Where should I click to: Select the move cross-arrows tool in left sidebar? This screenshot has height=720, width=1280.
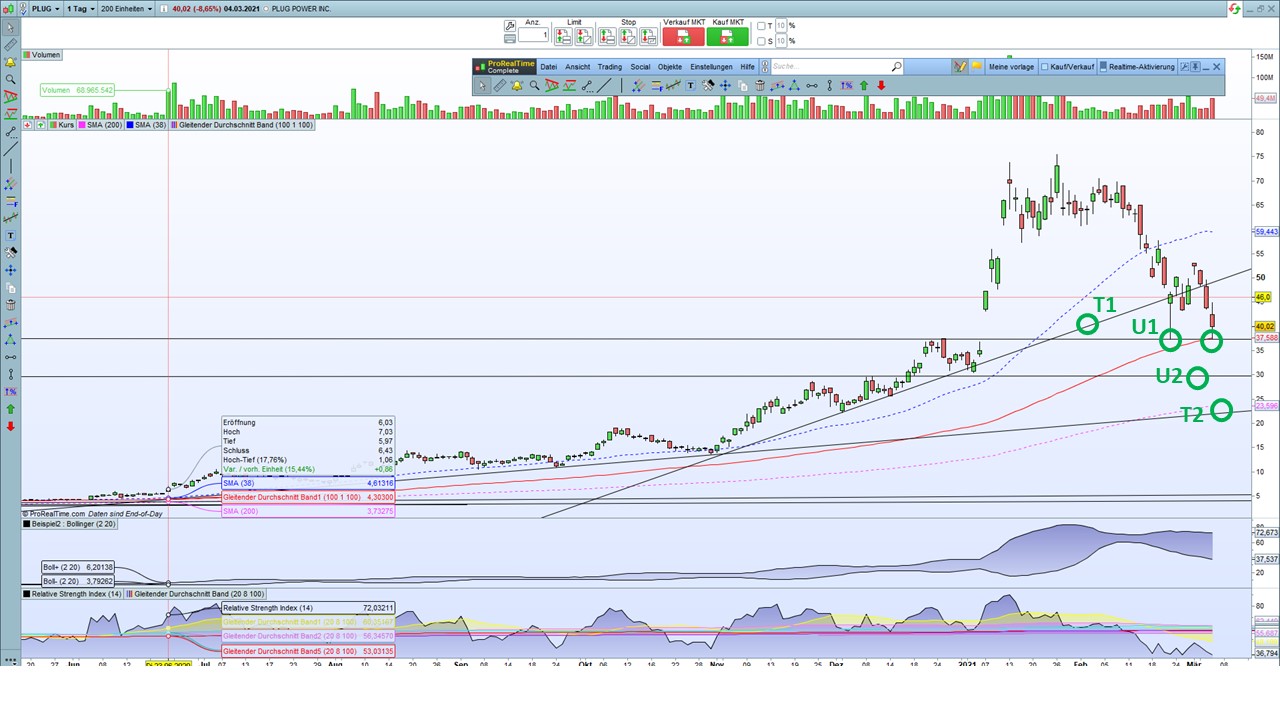(10, 270)
